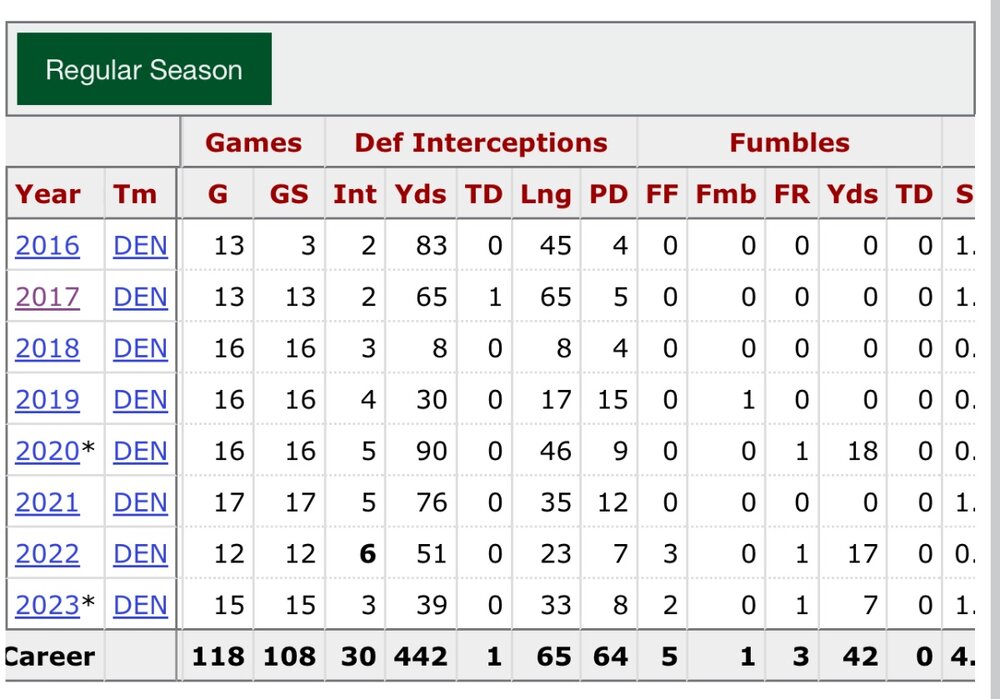
Task: Open the 2016 season link
Action: point(47,245)
